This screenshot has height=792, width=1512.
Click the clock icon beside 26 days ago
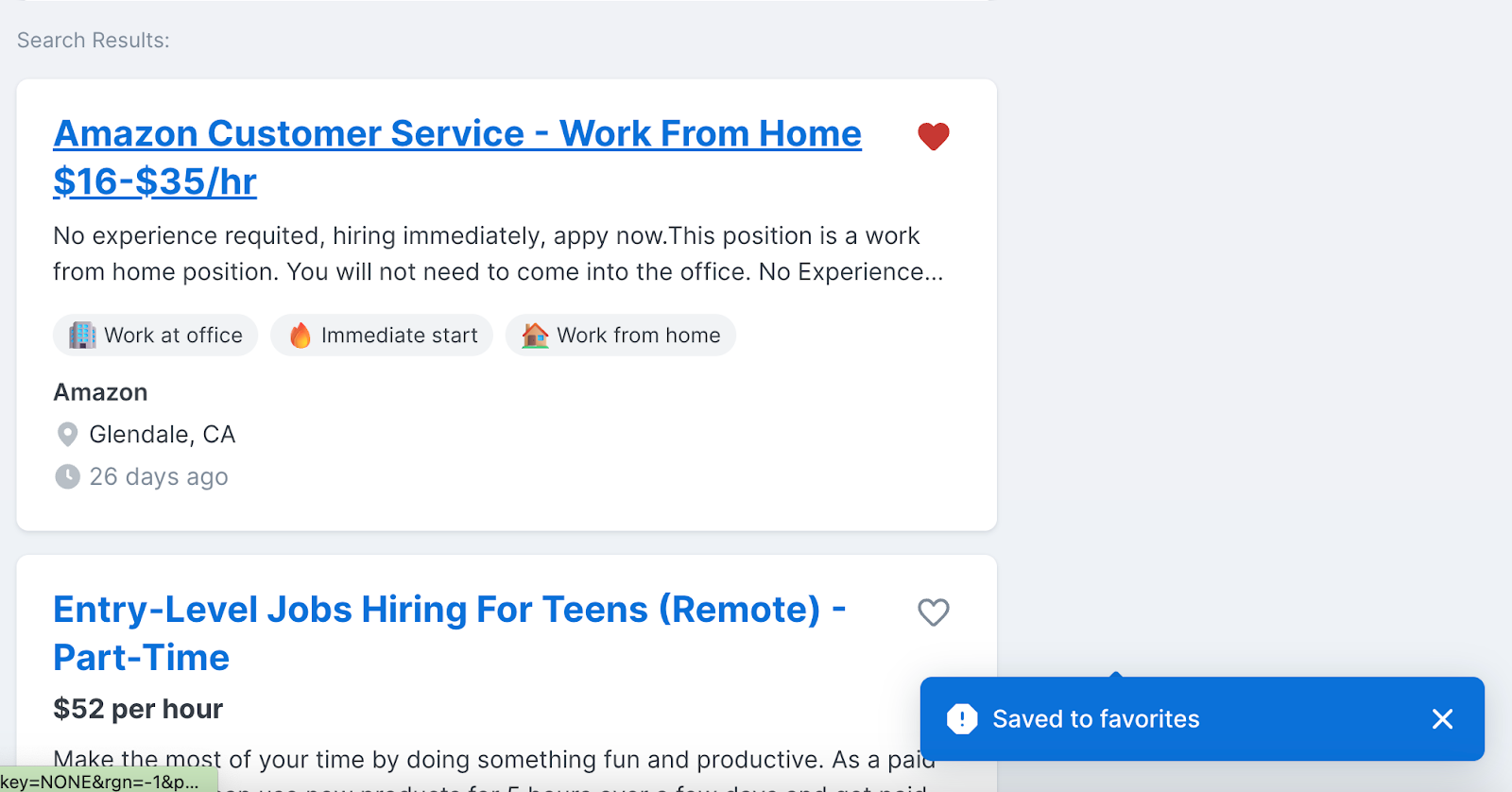tap(67, 476)
